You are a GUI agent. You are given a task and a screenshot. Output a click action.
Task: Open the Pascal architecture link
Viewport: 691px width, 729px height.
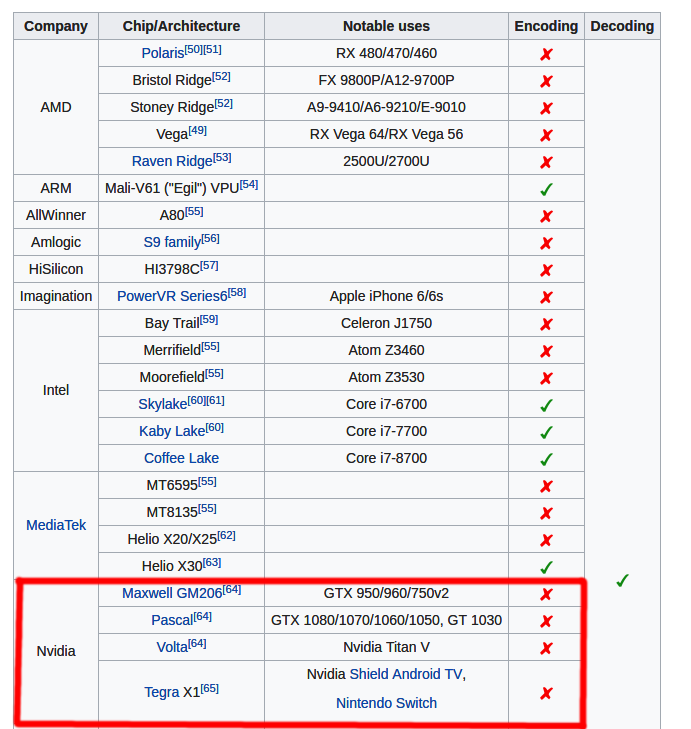tap(172, 620)
